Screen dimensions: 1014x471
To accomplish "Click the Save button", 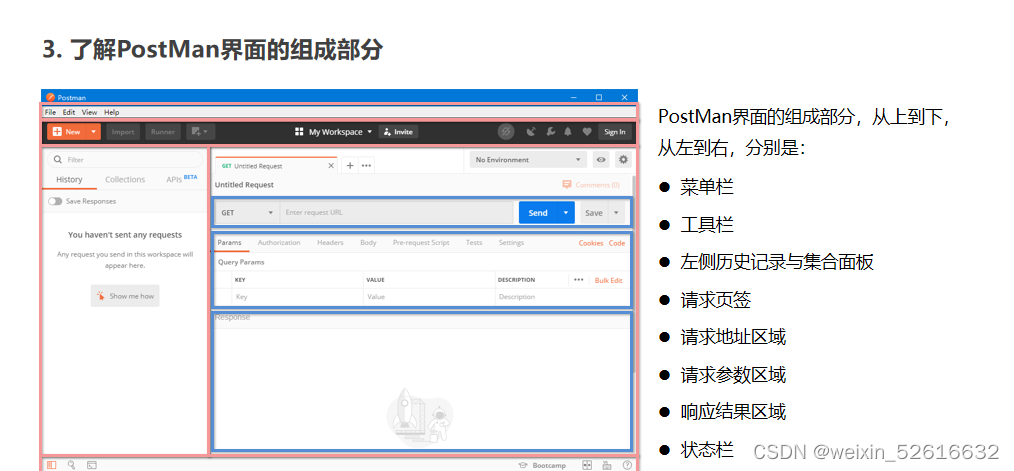I will [594, 212].
